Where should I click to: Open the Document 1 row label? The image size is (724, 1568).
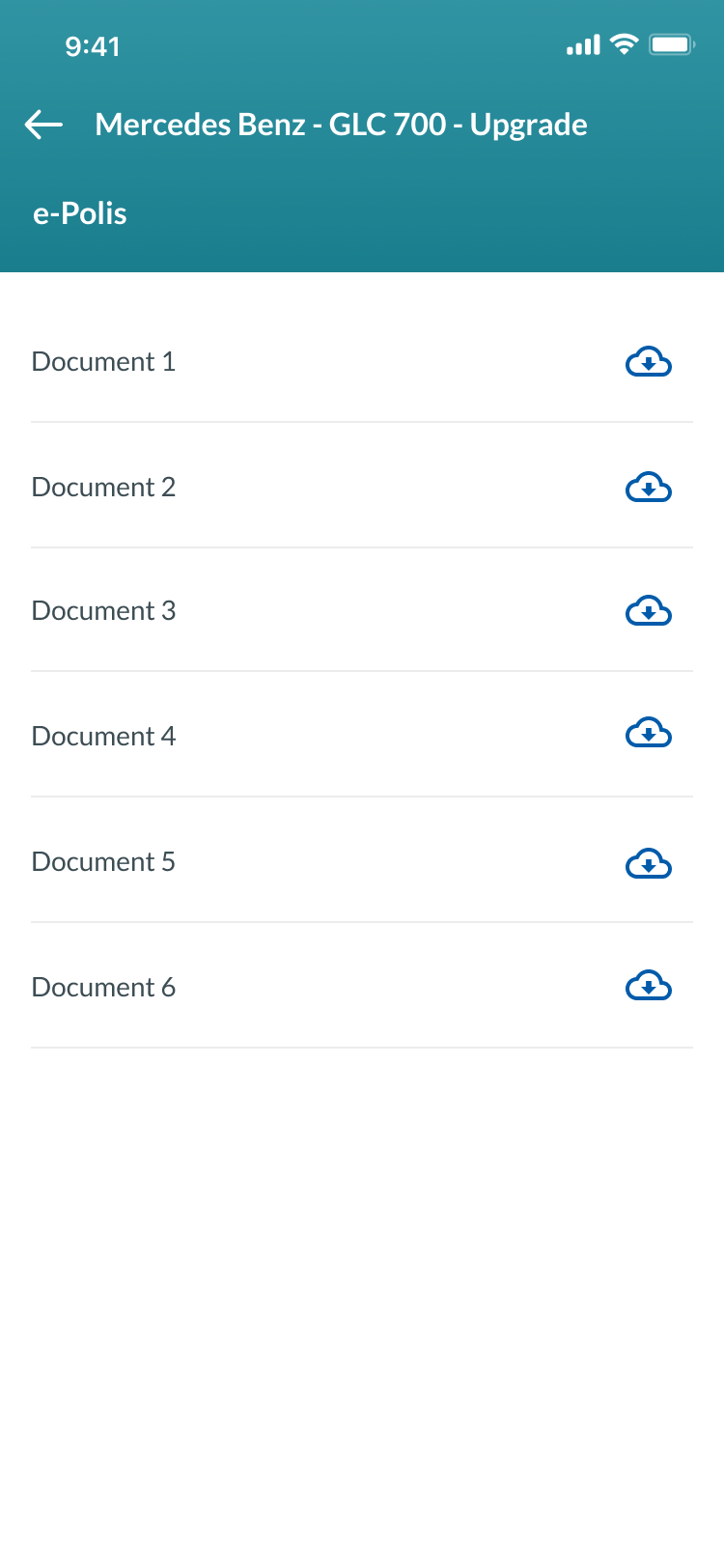pyautogui.click(x=104, y=362)
